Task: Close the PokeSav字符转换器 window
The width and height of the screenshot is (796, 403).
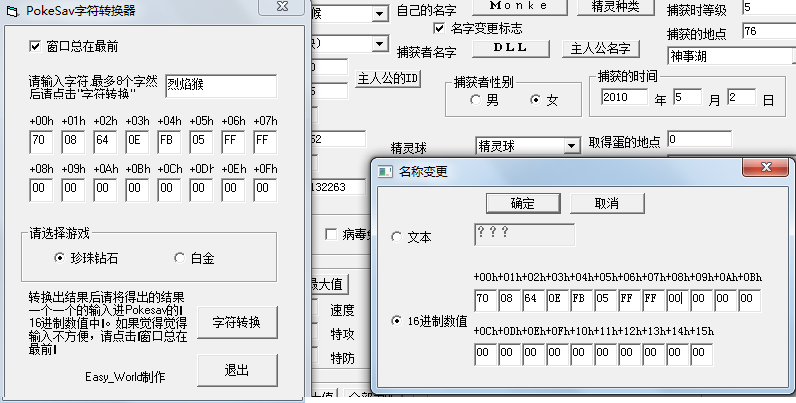Action: 283,7
